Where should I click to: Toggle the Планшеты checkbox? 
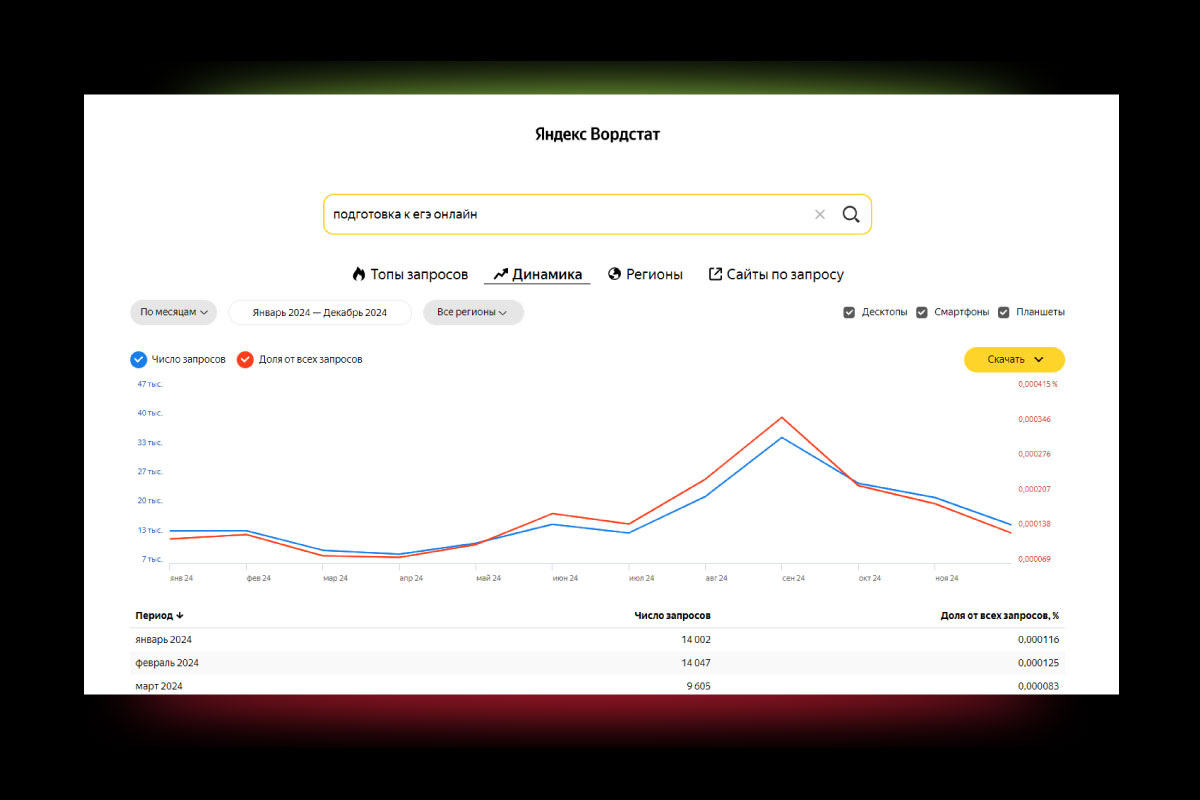pyautogui.click(x=1004, y=312)
